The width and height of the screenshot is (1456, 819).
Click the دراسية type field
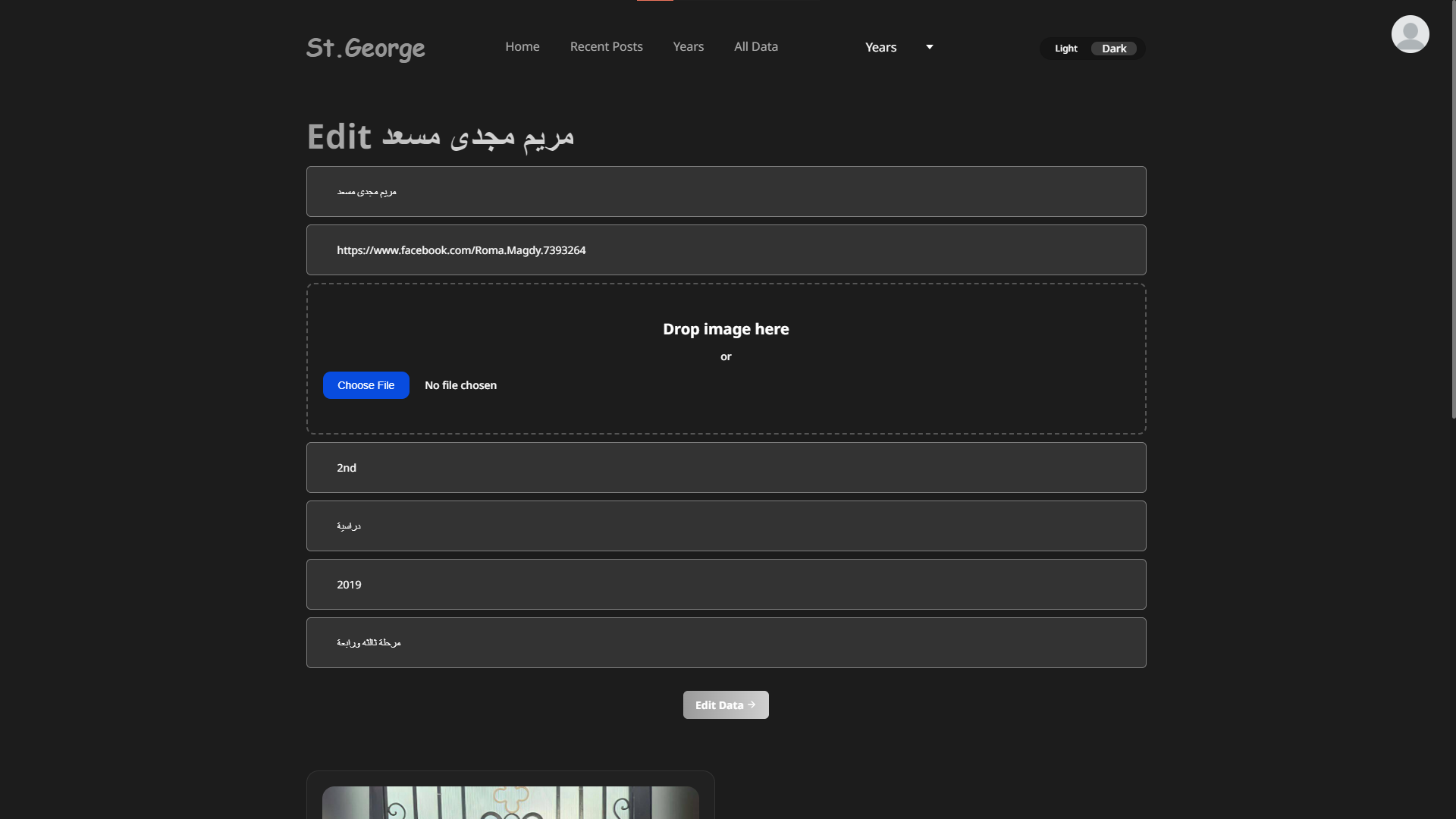(x=726, y=526)
